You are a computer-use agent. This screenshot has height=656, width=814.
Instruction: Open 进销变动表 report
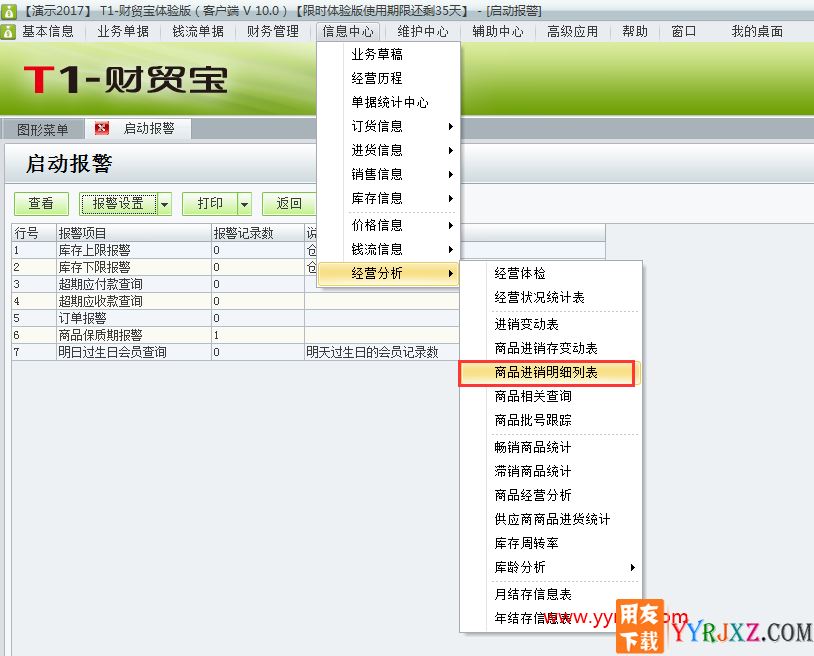coord(551,324)
